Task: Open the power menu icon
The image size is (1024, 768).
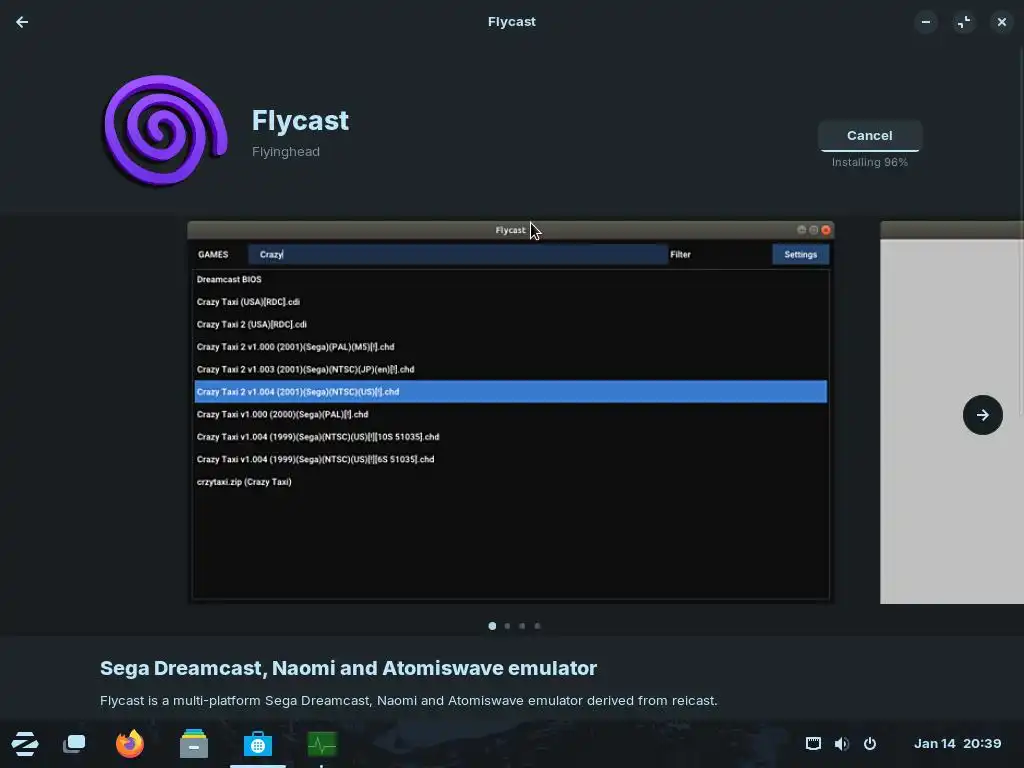Action: (x=870, y=743)
